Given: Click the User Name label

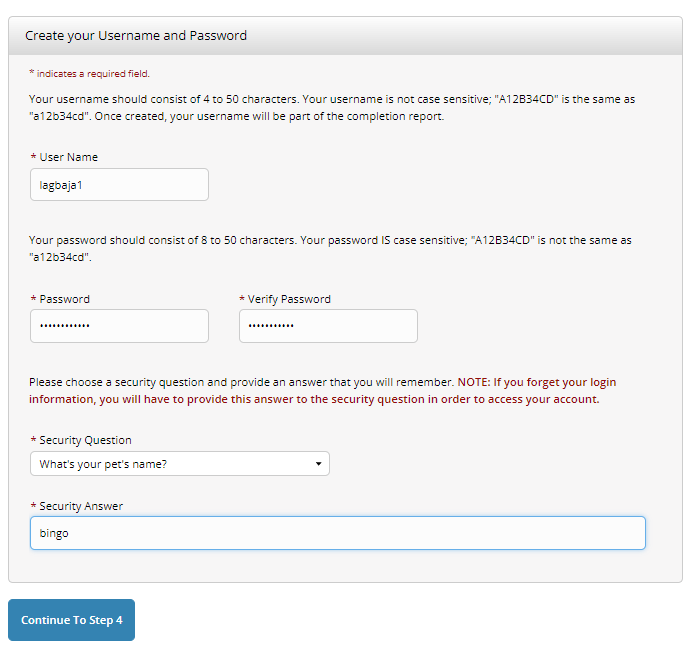Looking at the screenshot, I should [69, 157].
